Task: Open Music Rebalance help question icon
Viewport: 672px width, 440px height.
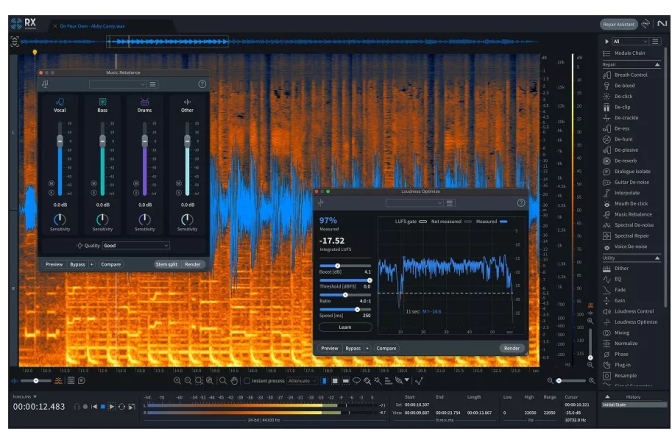Action: point(202,84)
